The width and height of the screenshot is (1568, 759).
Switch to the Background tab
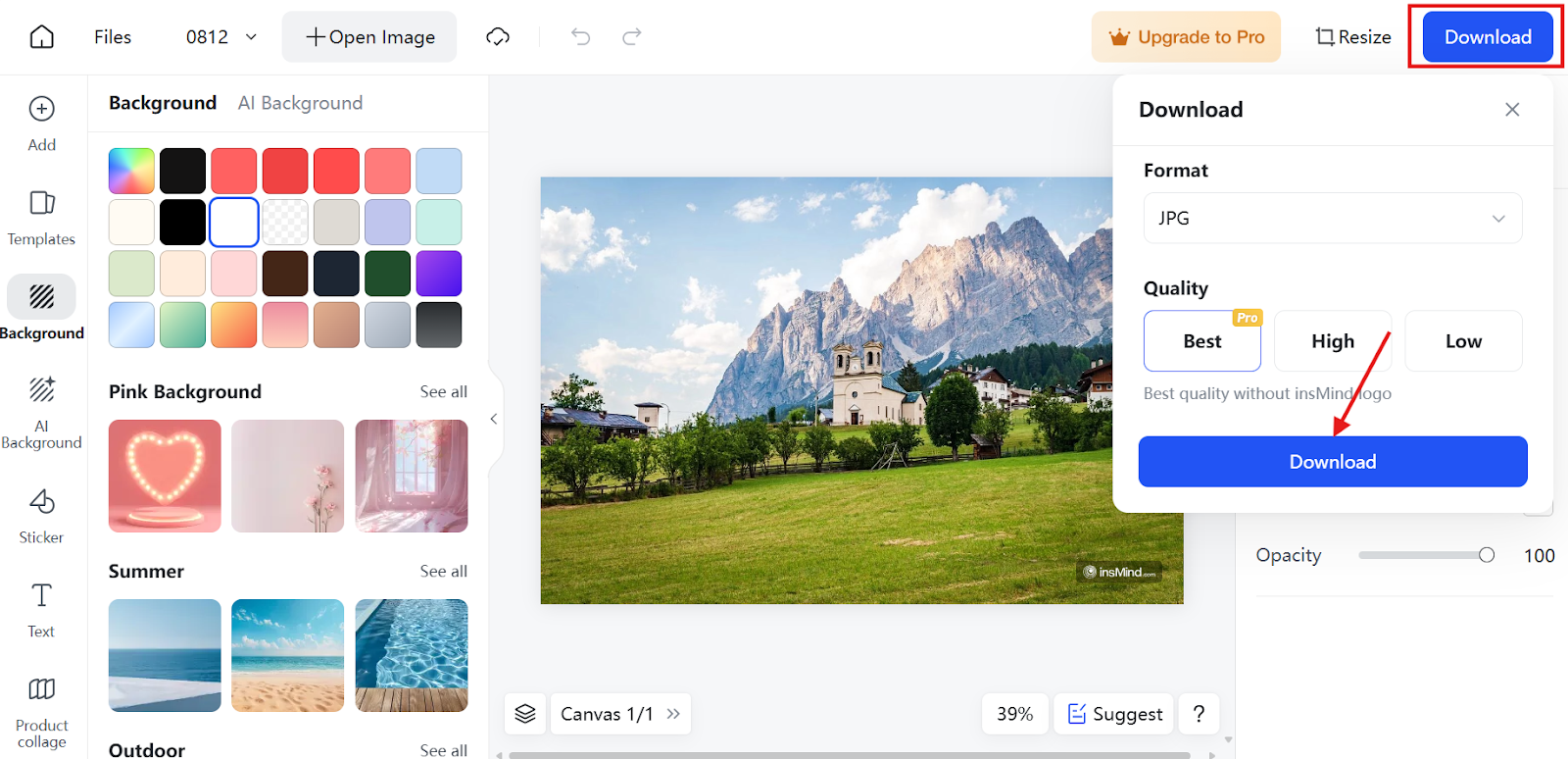pos(163,103)
